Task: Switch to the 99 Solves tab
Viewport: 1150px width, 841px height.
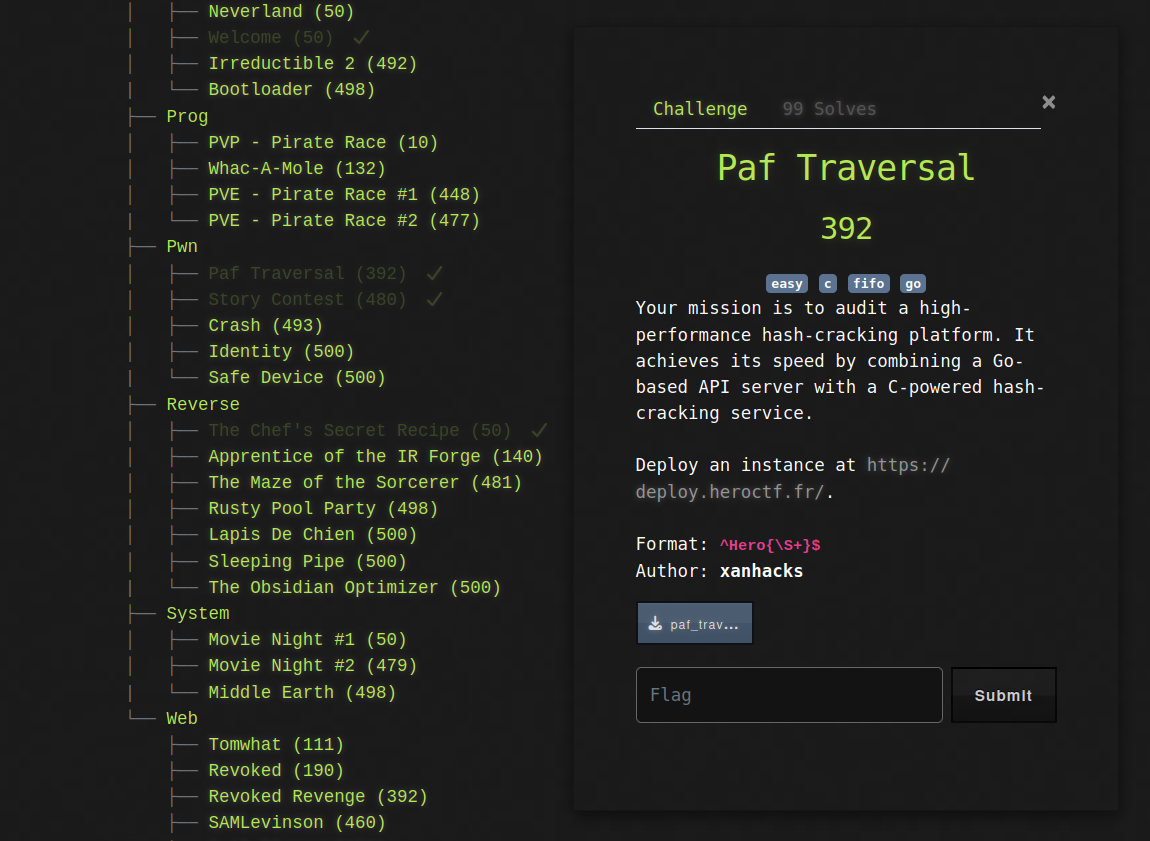Action: click(x=831, y=108)
